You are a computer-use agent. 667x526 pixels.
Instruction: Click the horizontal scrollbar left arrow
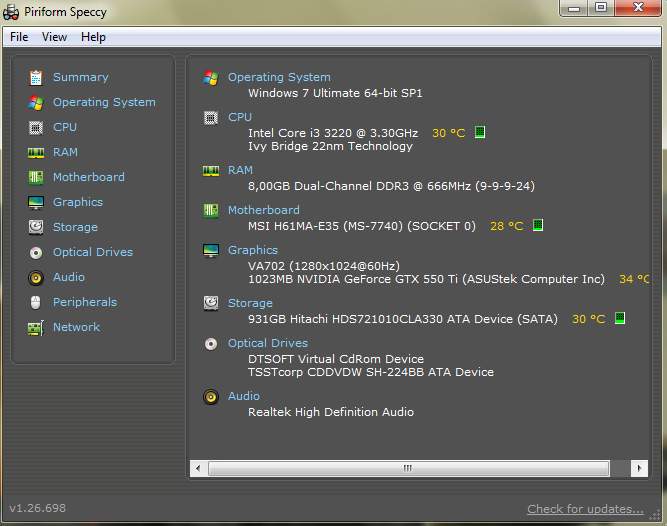coord(198,469)
